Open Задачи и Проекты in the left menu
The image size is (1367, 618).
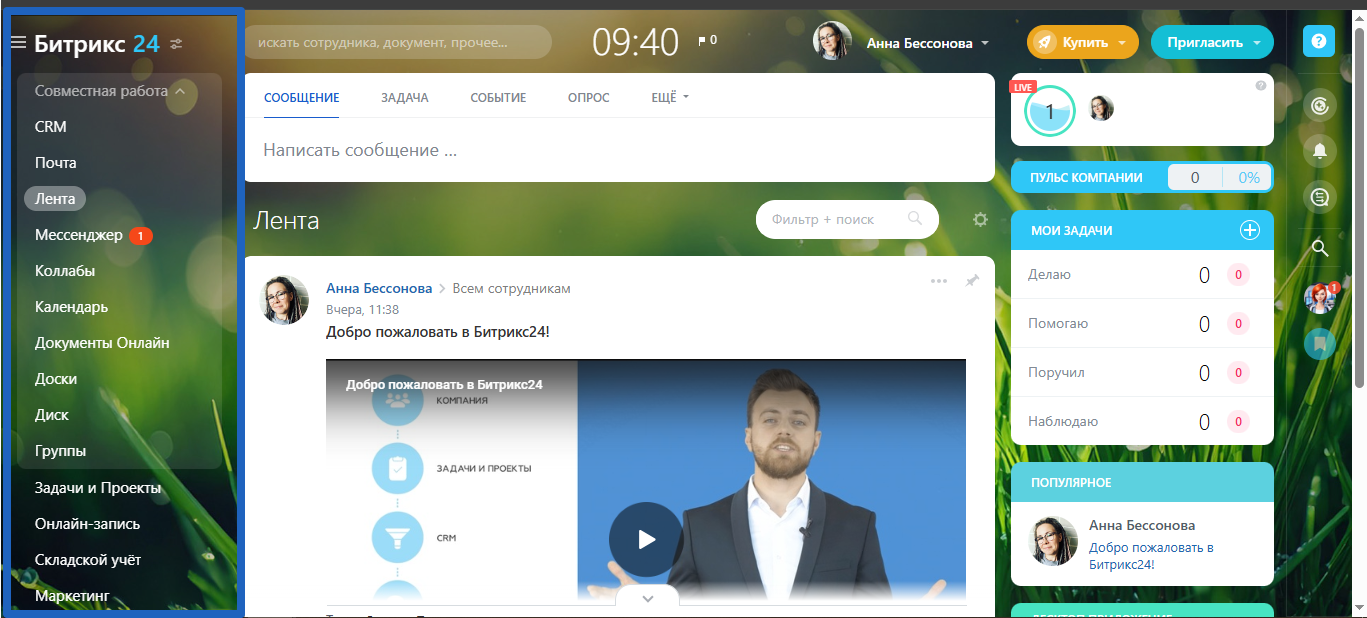point(98,488)
